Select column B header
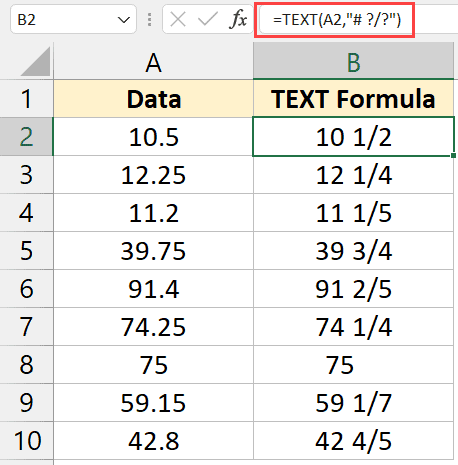The width and height of the screenshot is (458, 465). coord(353,62)
